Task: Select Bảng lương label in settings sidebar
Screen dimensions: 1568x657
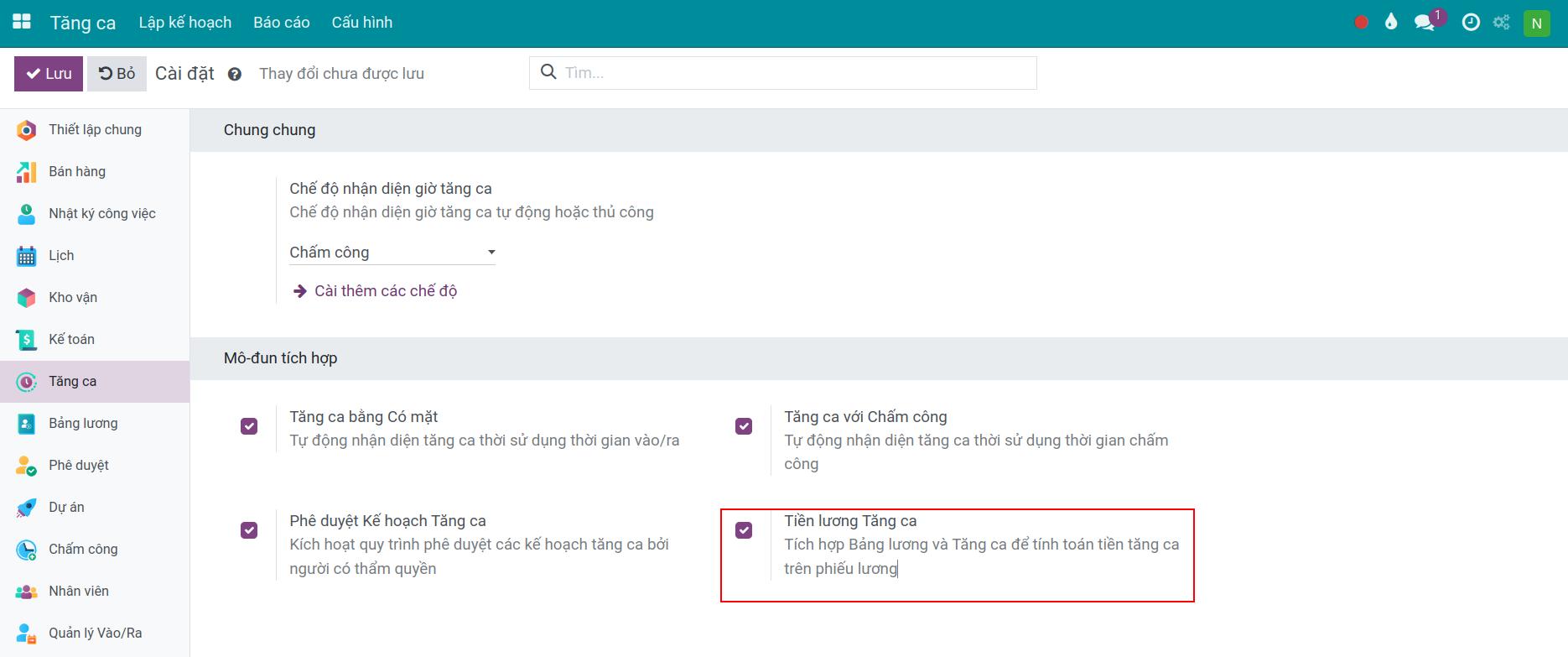Action: point(83,424)
